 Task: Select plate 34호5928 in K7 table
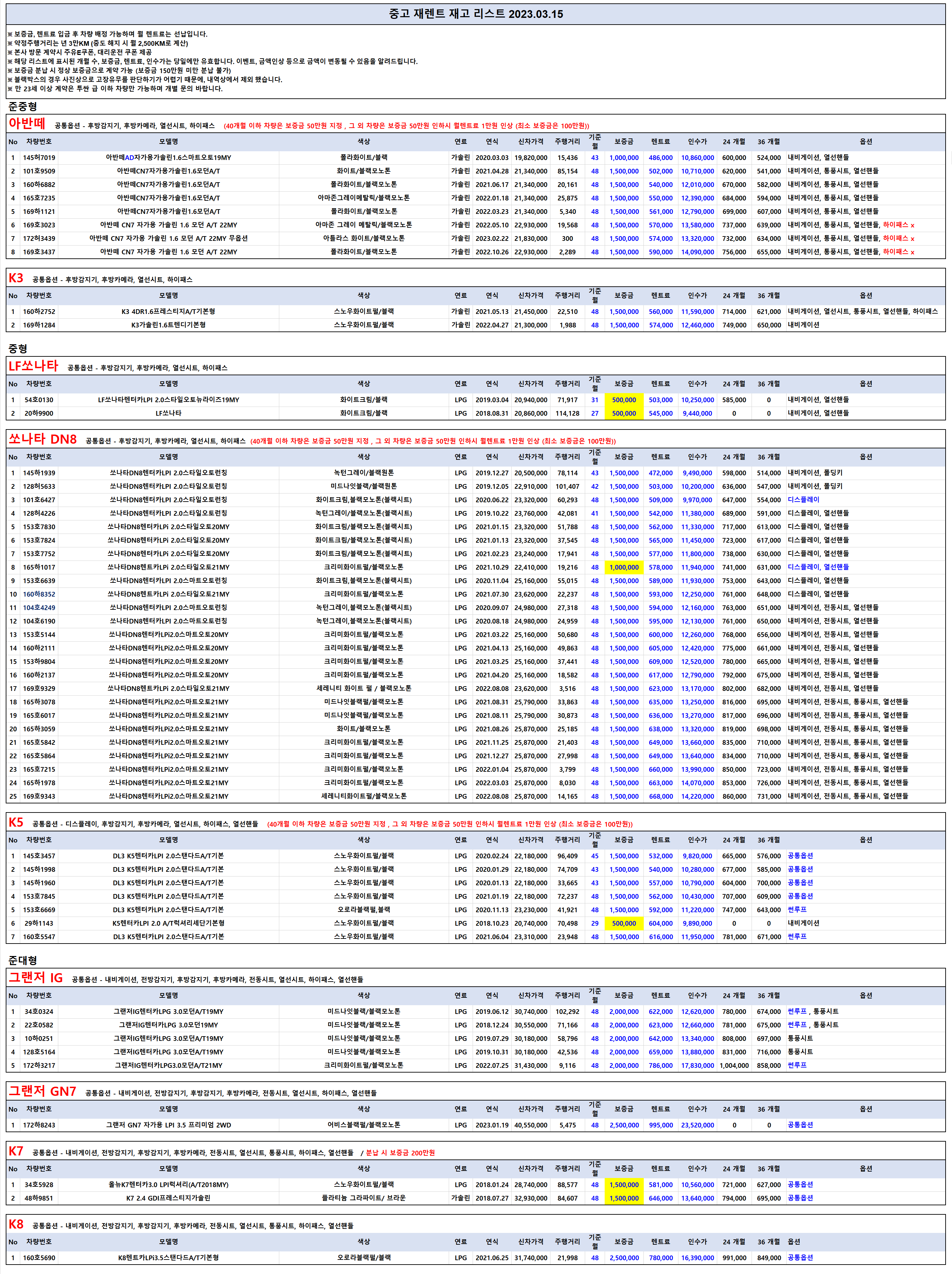point(39,1185)
